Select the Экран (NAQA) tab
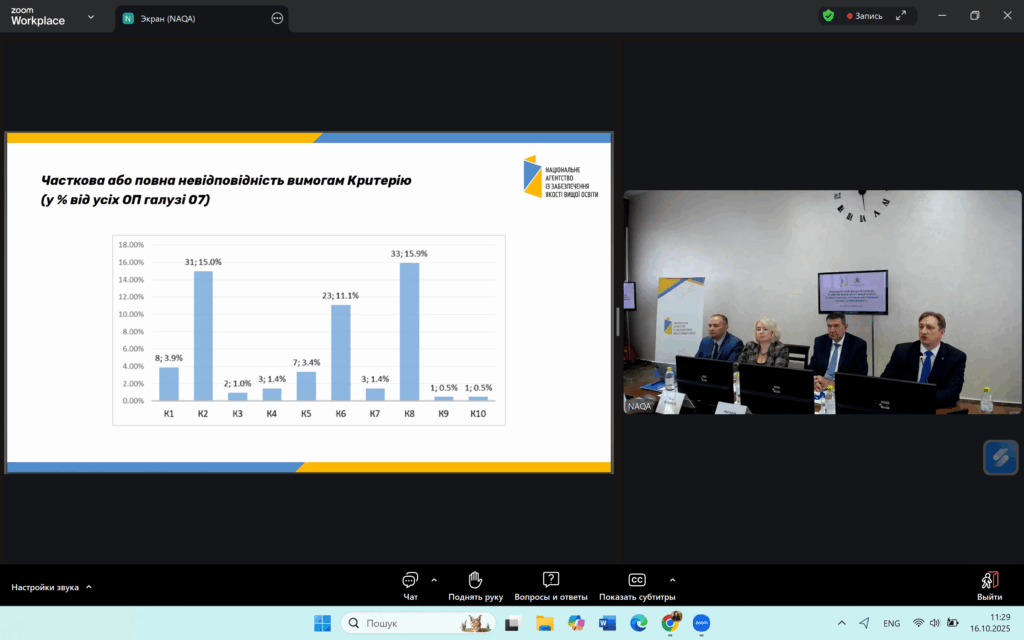The image size is (1024, 640). click(188, 17)
